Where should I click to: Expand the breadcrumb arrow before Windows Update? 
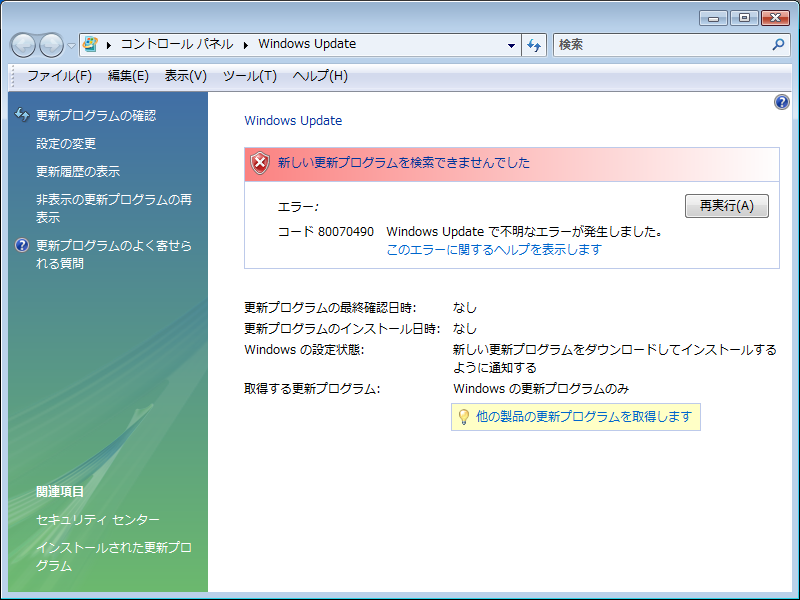(245, 45)
